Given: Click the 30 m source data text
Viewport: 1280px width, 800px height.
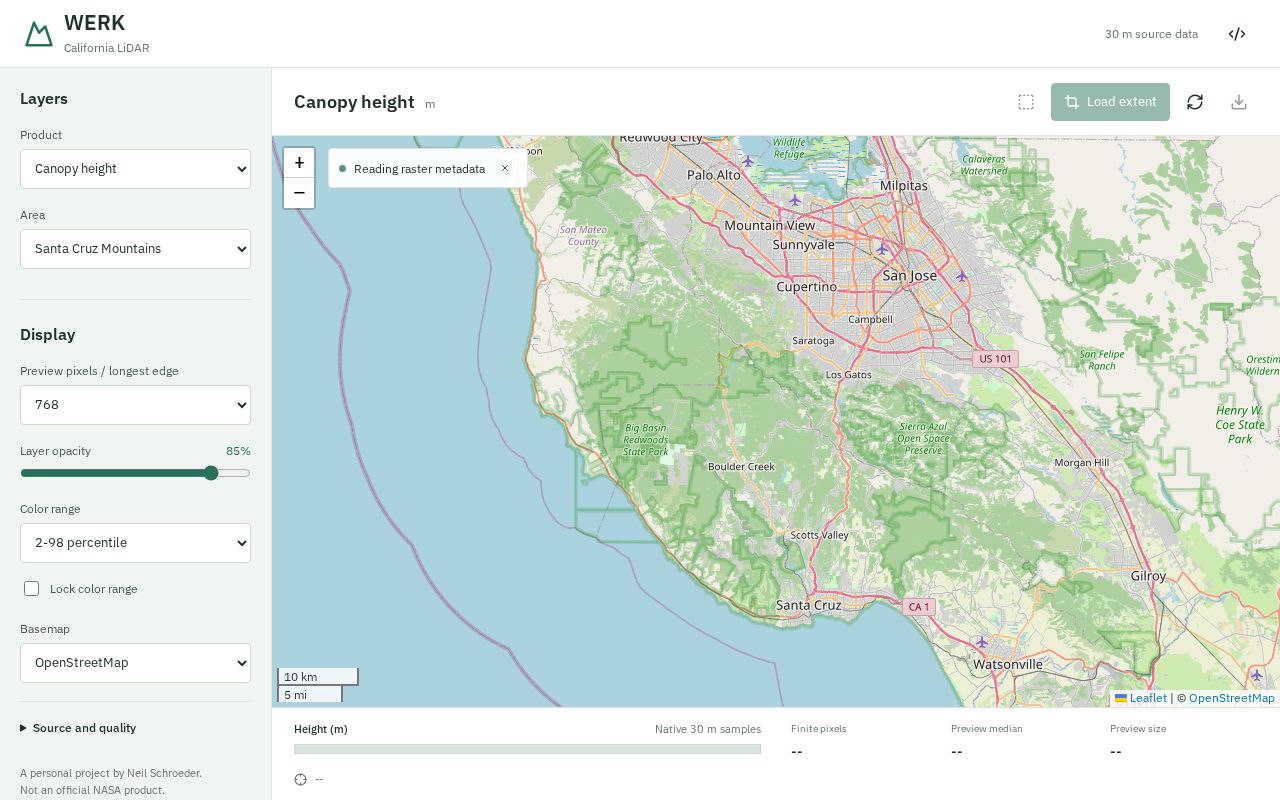Looking at the screenshot, I should click(1151, 34).
